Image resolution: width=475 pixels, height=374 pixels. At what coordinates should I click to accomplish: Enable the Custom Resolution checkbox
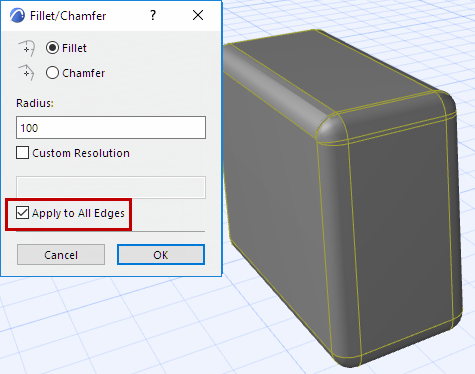click(22, 153)
